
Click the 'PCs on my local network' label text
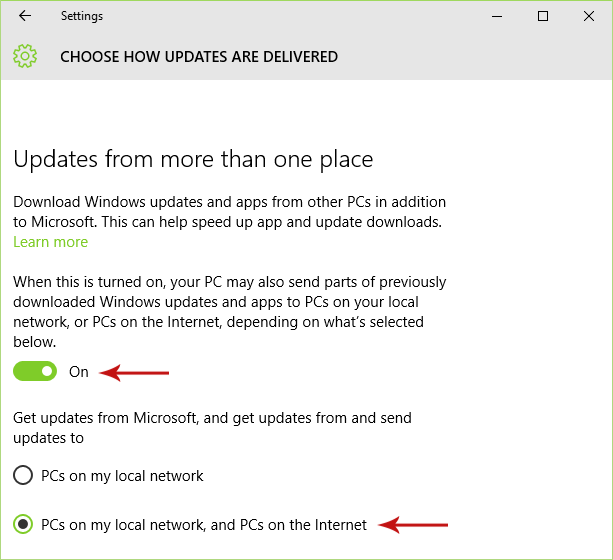coord(122,476)
